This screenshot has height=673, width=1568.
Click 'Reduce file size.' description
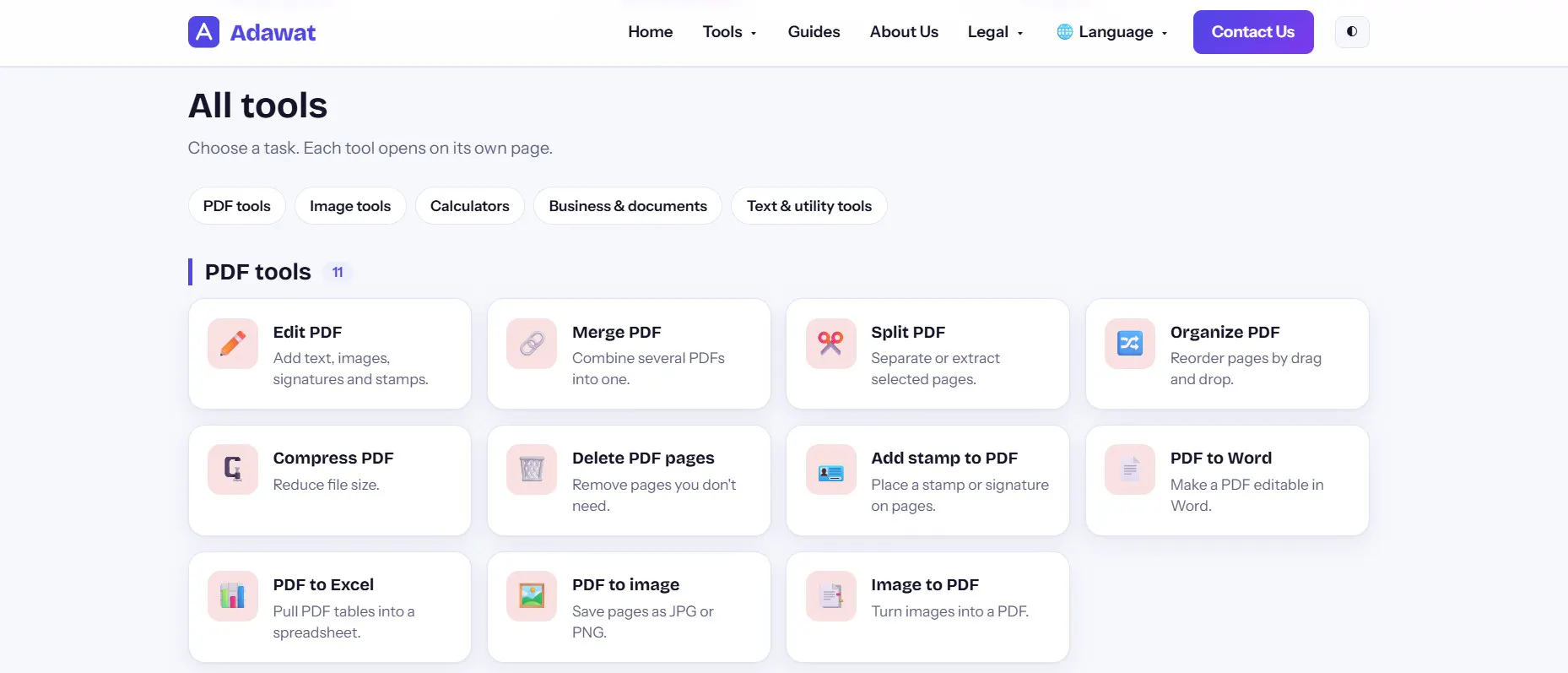(326, 485)
